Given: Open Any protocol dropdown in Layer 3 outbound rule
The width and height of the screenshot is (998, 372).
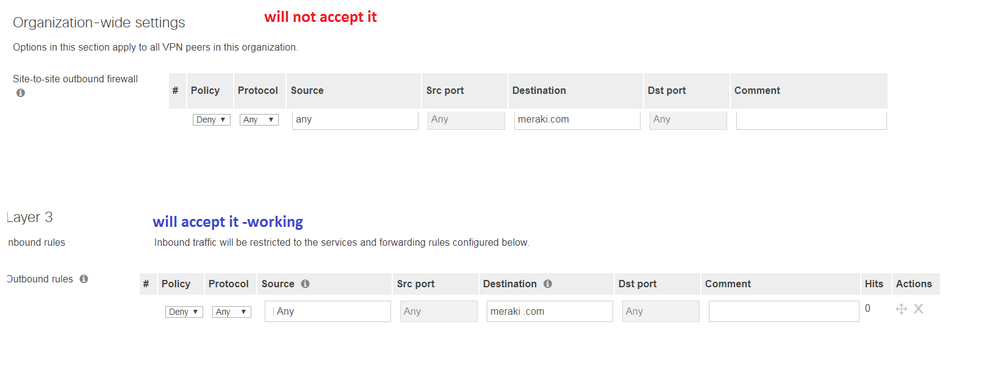Looking at the screenshot, I should pyautogui.click(x=232, y=312).
